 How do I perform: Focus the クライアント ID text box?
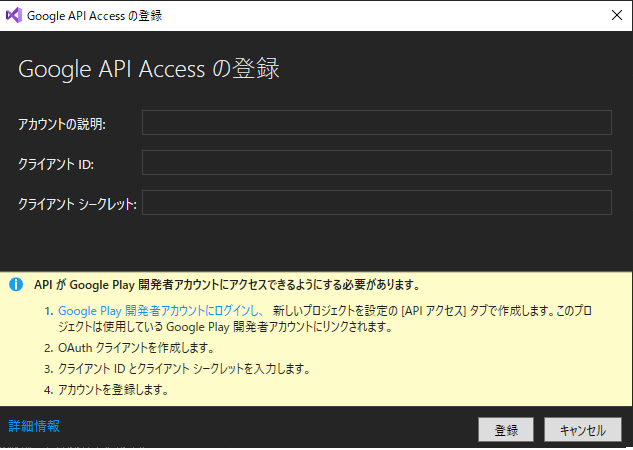pyautogui.click(x=377, y=163)
